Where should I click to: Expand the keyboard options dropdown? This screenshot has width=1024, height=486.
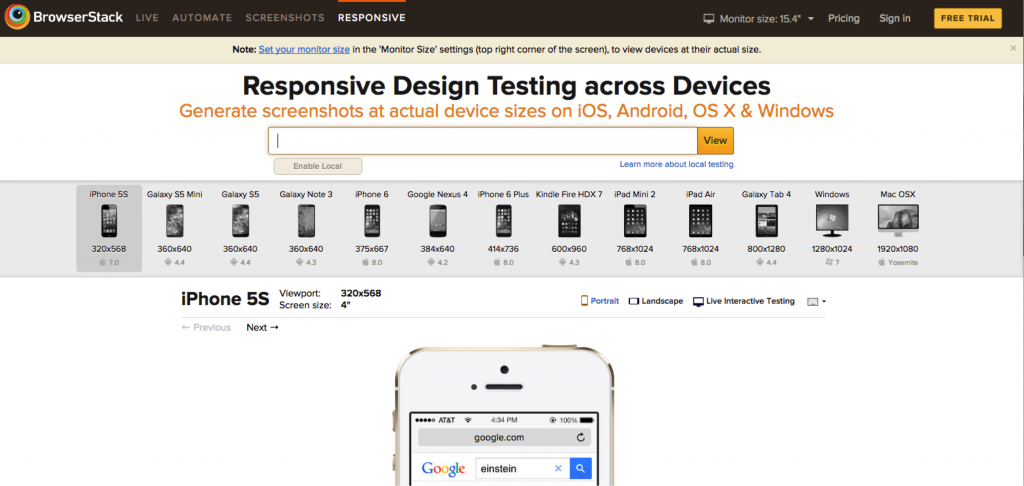(x=816, y=300)
